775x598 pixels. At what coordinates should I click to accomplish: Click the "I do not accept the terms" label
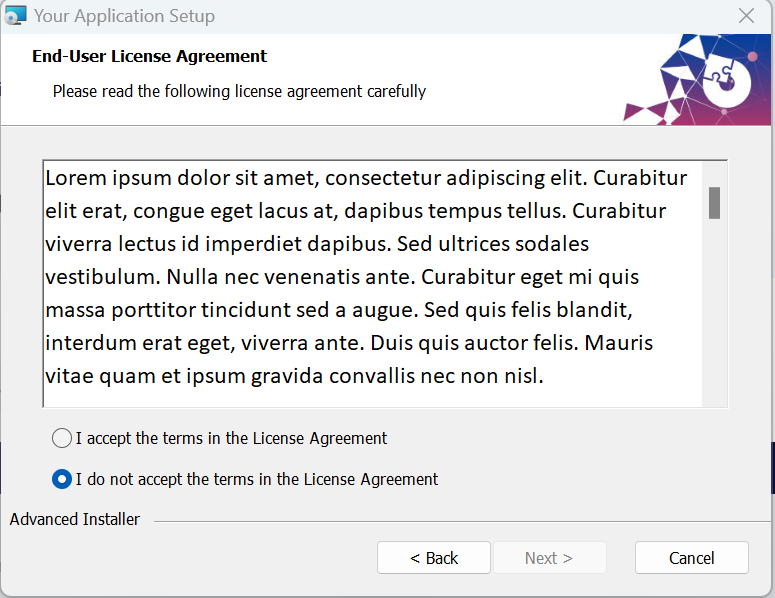tap(256, 479)
